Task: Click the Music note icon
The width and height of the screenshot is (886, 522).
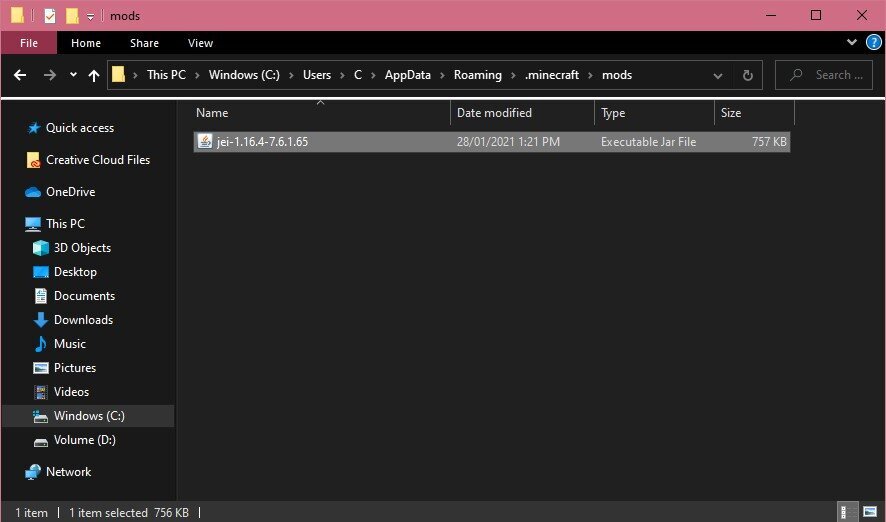Action: coord(41,343)
